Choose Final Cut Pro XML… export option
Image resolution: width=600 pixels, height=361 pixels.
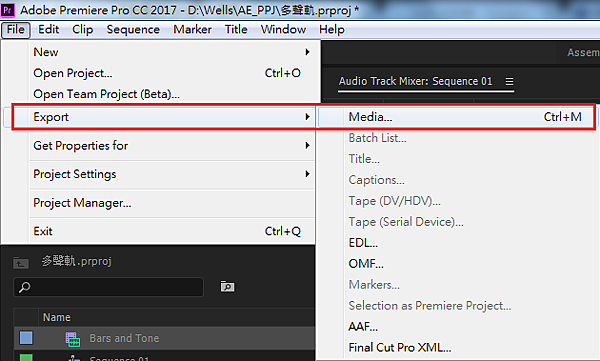[x=400, y=347]
